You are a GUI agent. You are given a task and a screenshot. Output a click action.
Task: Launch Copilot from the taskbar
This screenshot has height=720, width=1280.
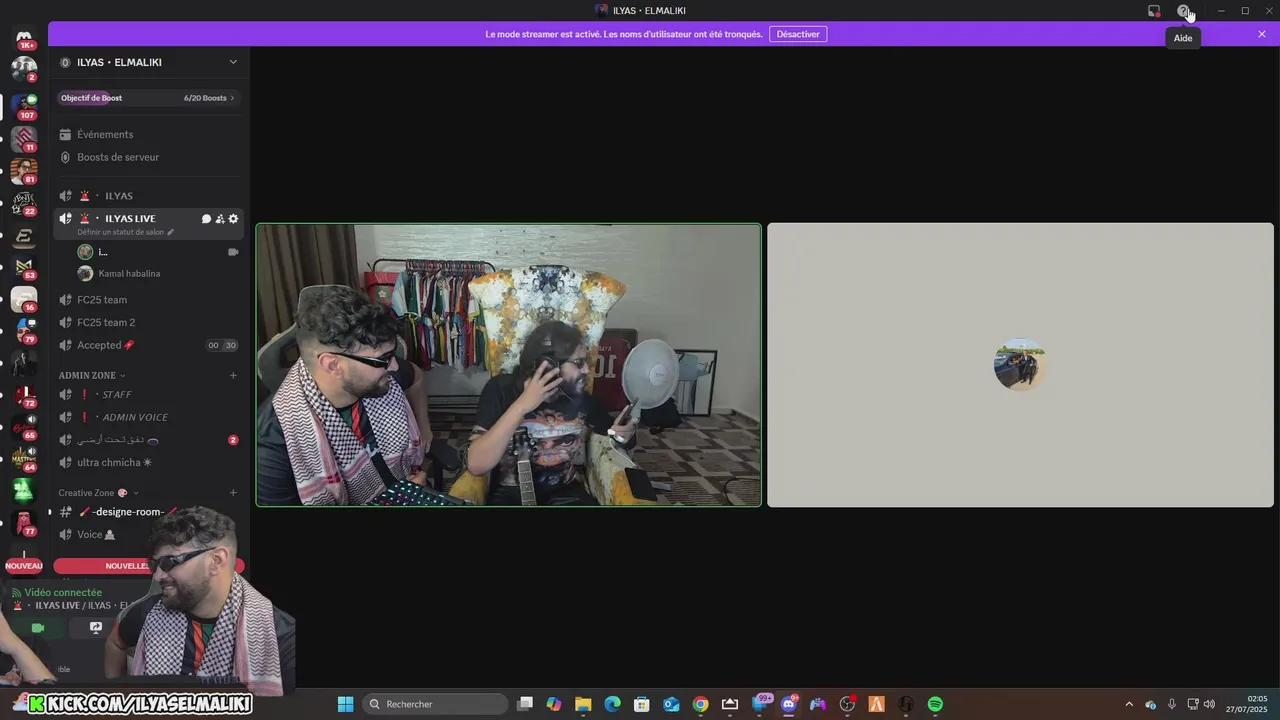point(554,704)
